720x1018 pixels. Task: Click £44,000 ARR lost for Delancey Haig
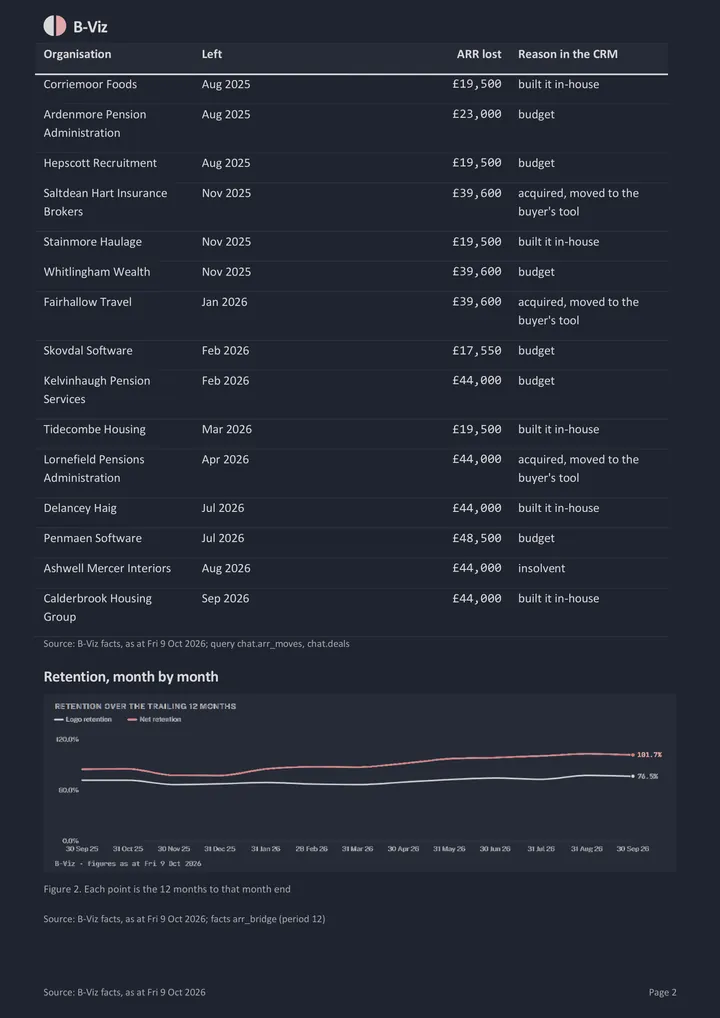click(477, 508)
